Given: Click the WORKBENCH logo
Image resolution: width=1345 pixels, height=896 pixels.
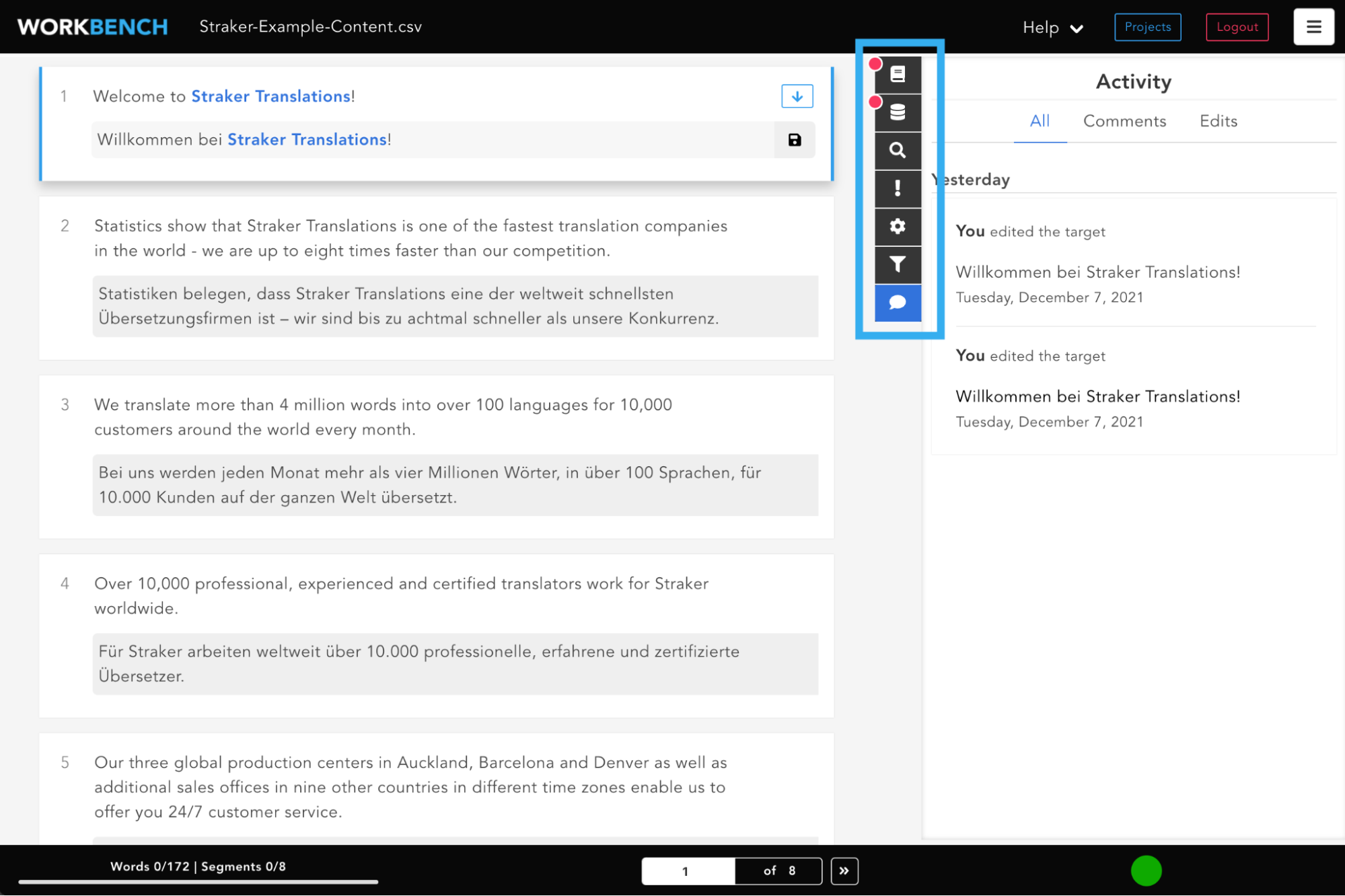Looking at the screenshot, I should (x=93, y=27).
